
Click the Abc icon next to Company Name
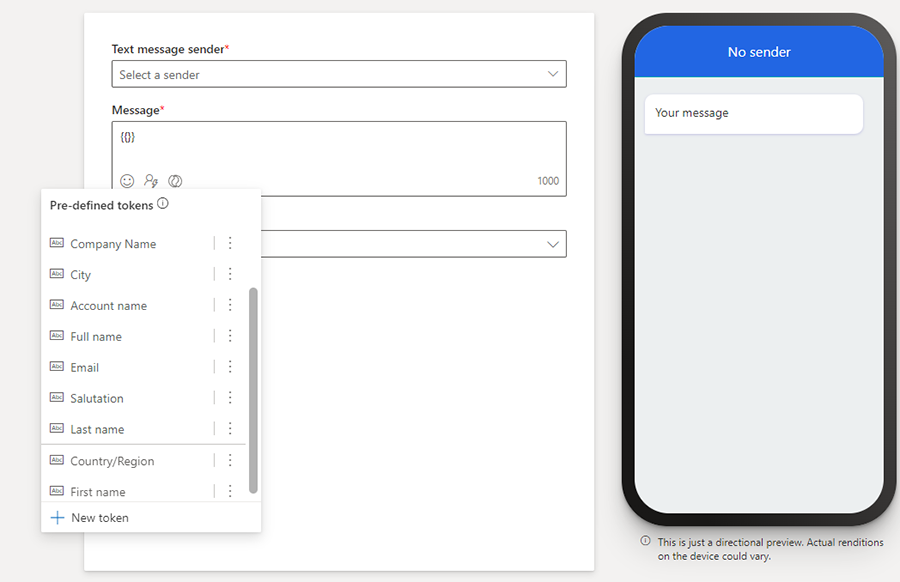tap(56, 243)
